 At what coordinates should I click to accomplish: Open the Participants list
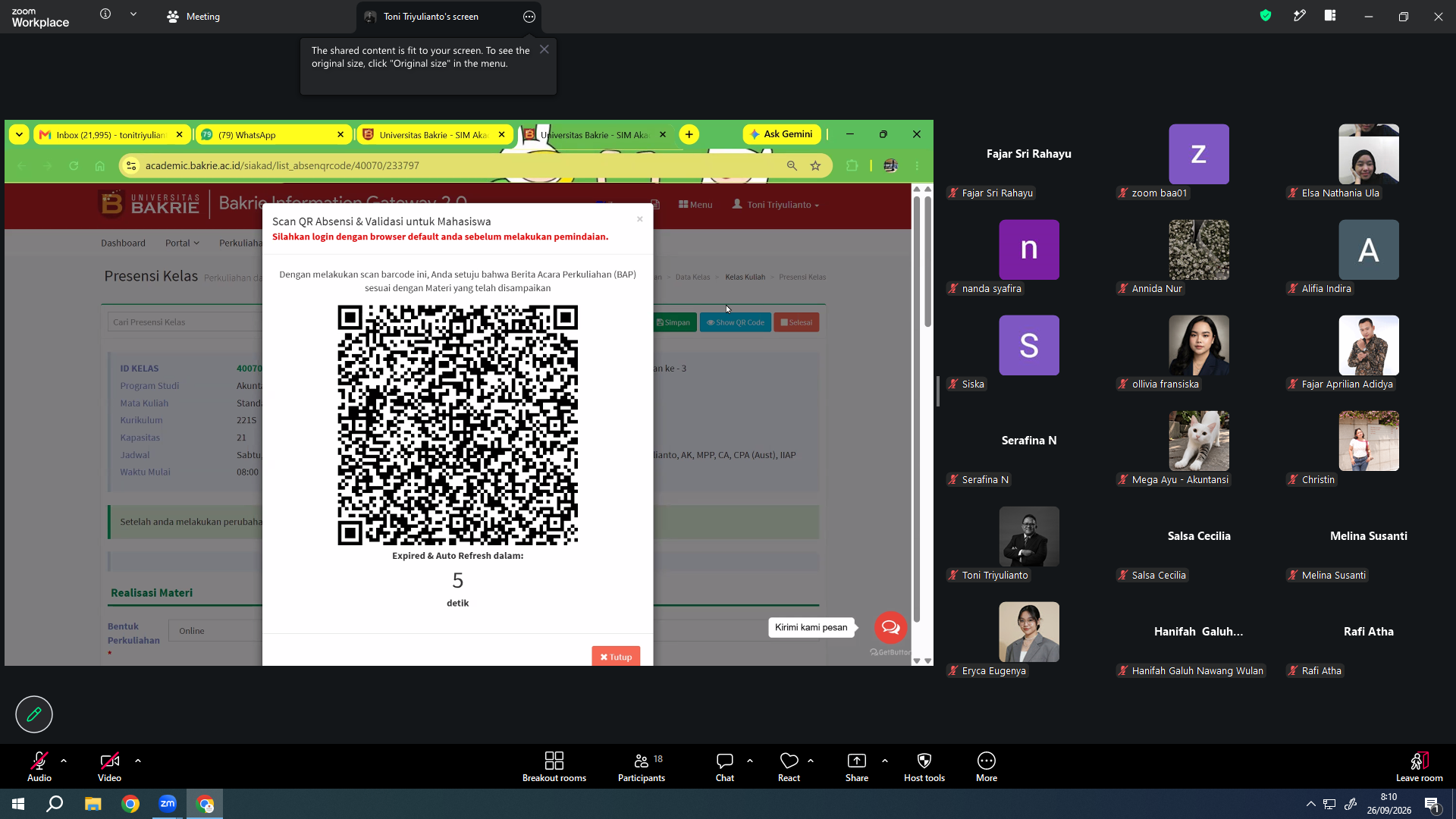tap(642, 767)
